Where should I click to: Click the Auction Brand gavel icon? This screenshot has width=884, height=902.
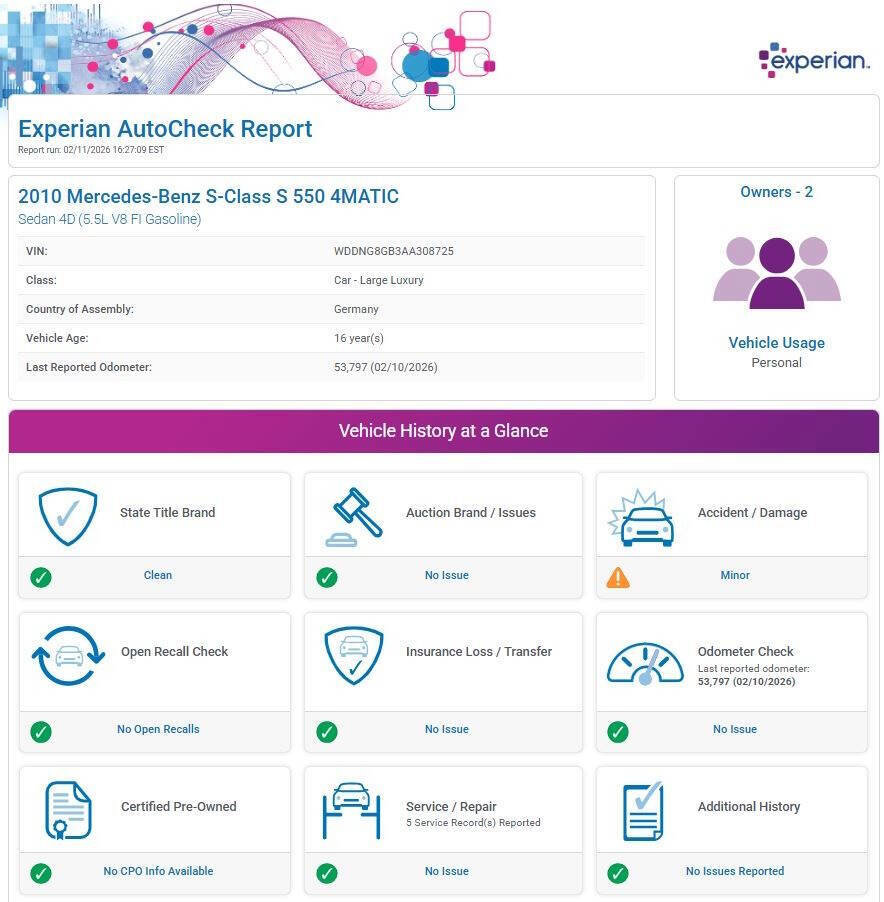point(354,516)
